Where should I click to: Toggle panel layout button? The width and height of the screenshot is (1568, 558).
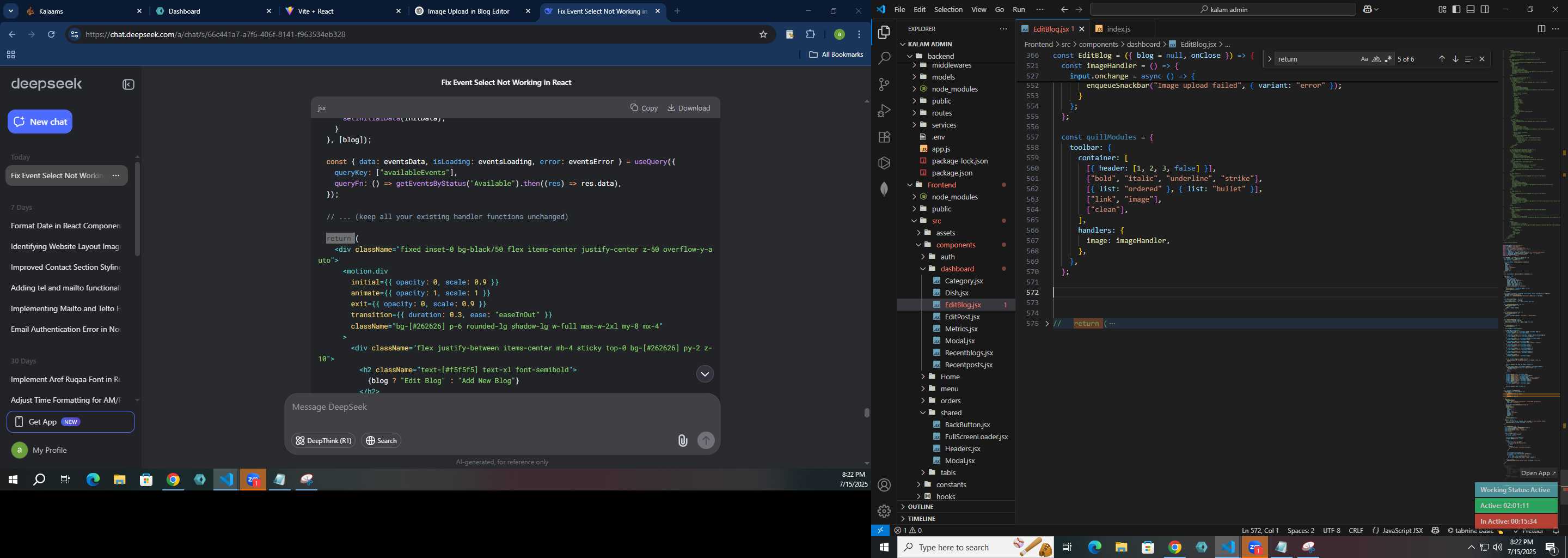(x=1471, y=9)
